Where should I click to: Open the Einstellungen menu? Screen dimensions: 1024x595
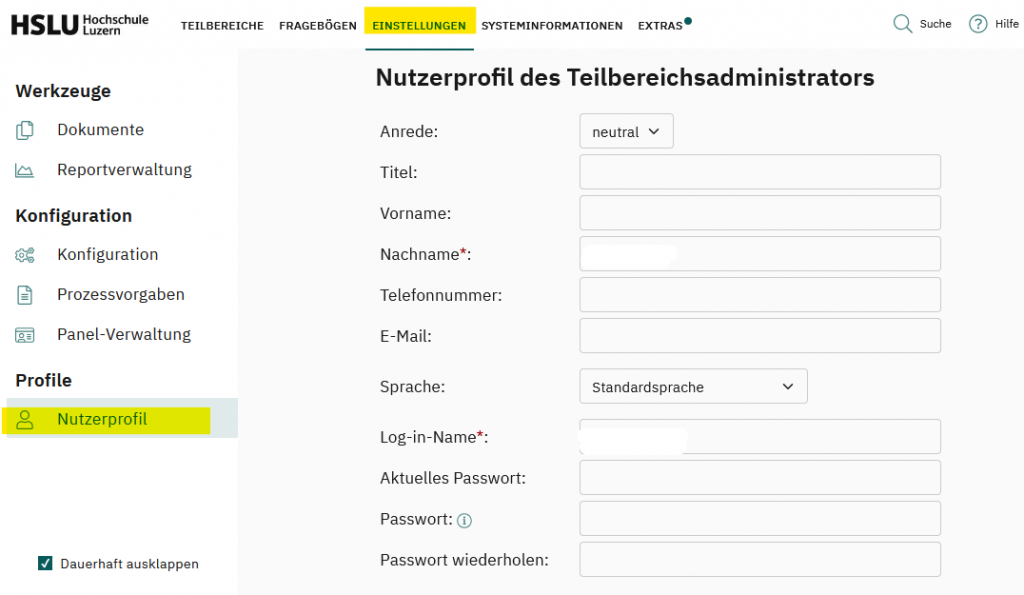click(x=419, y=26)
